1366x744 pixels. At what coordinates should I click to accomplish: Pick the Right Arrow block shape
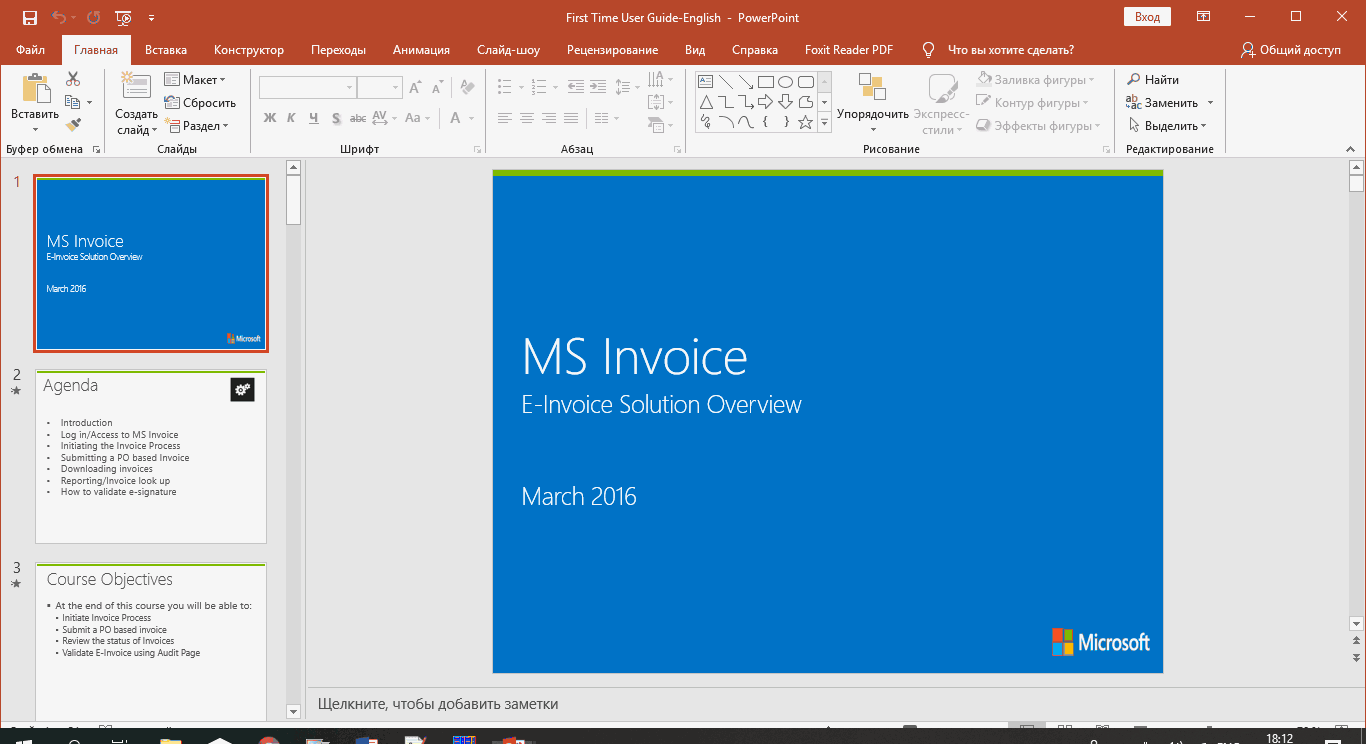(x=765, y=101)
